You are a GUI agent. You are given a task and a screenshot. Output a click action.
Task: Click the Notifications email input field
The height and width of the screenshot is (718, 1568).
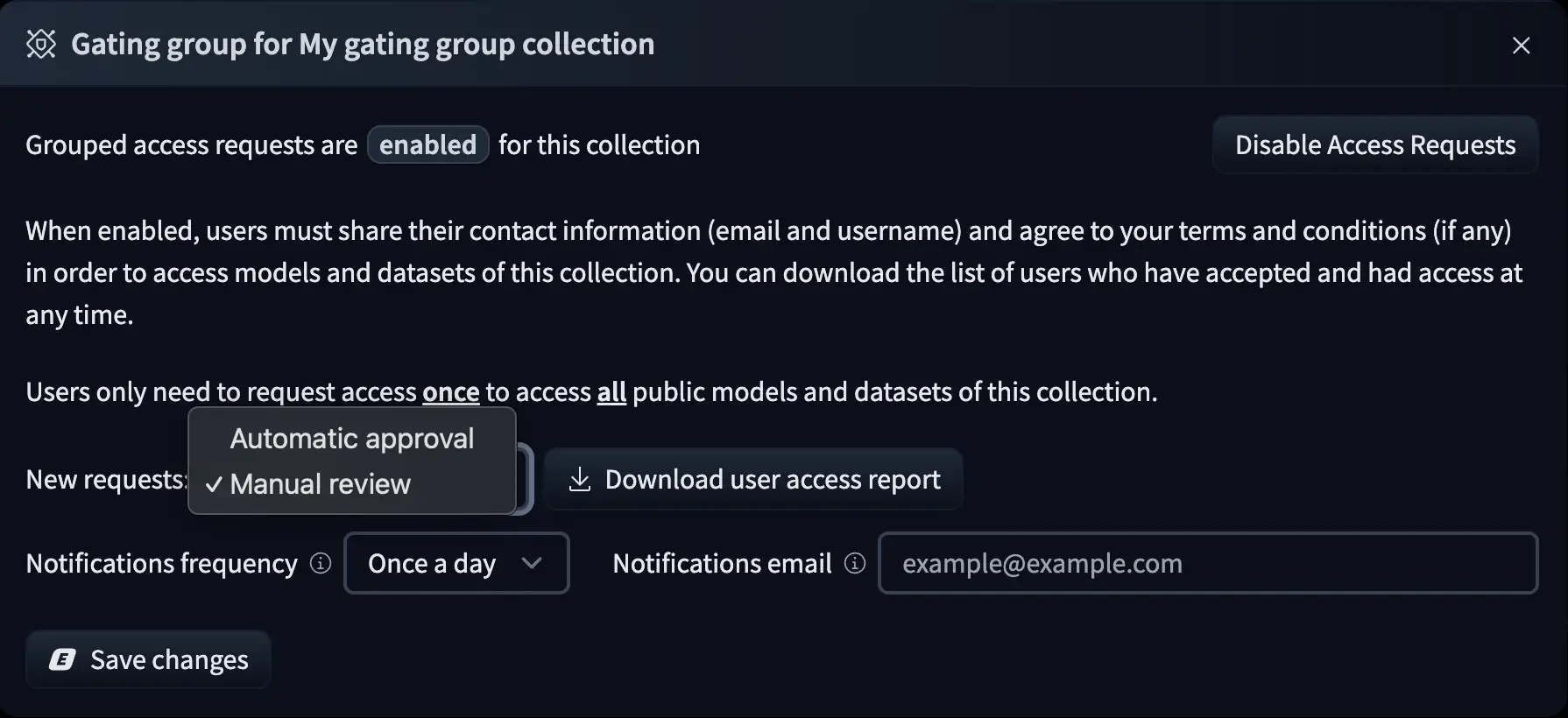pyautogui.click(x=1209, y=564)
